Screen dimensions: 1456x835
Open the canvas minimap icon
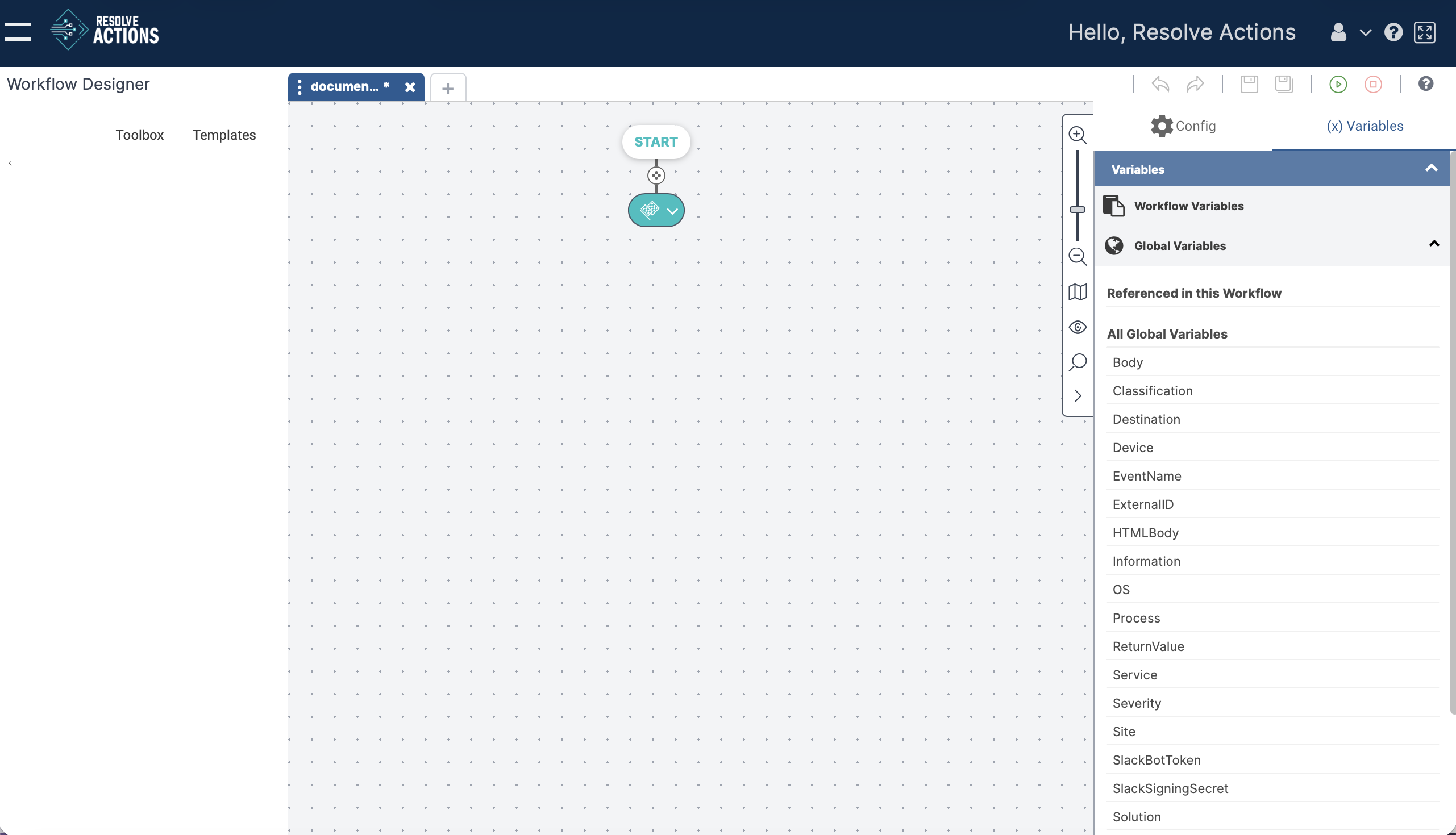pyautogui.click(x=1078, y=292)
